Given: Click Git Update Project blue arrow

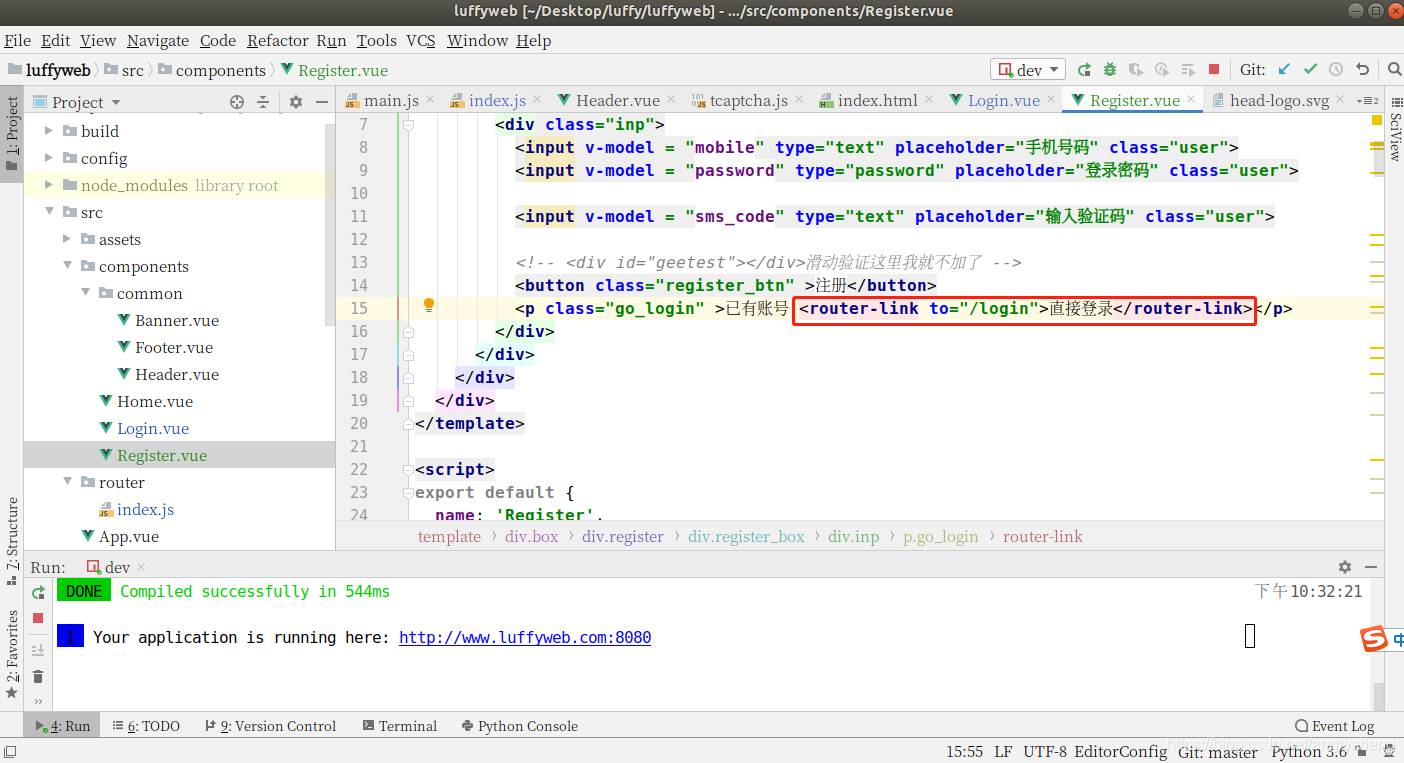Looking at the screenshot, I should [x=1284, y=70].
